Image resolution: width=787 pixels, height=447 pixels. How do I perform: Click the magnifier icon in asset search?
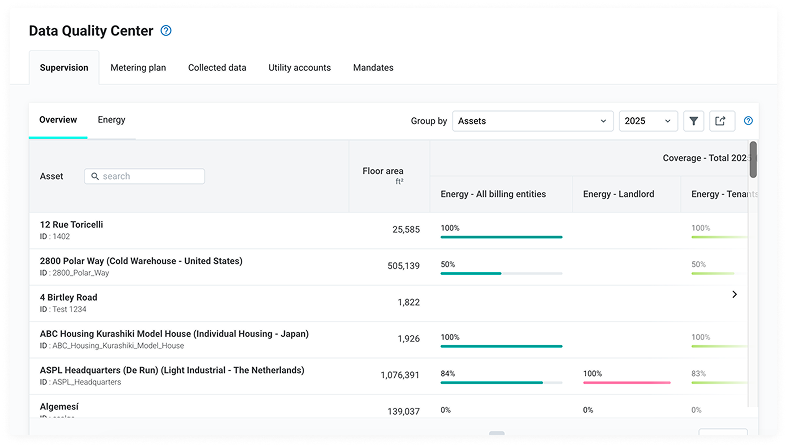(x=95, y=176)
